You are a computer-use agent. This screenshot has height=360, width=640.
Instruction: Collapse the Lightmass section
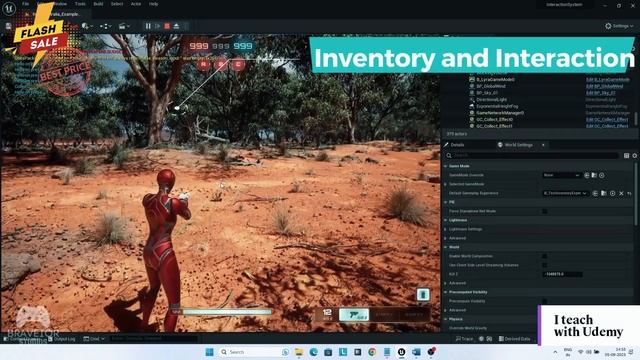[x=446, y=220]
